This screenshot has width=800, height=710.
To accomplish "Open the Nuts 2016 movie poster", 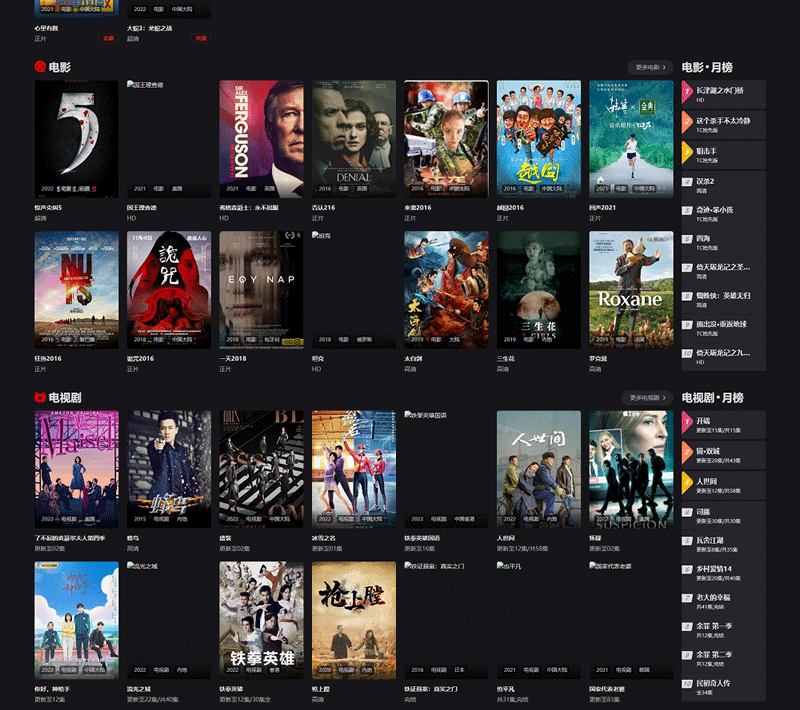I will click(x=77, y=290).
